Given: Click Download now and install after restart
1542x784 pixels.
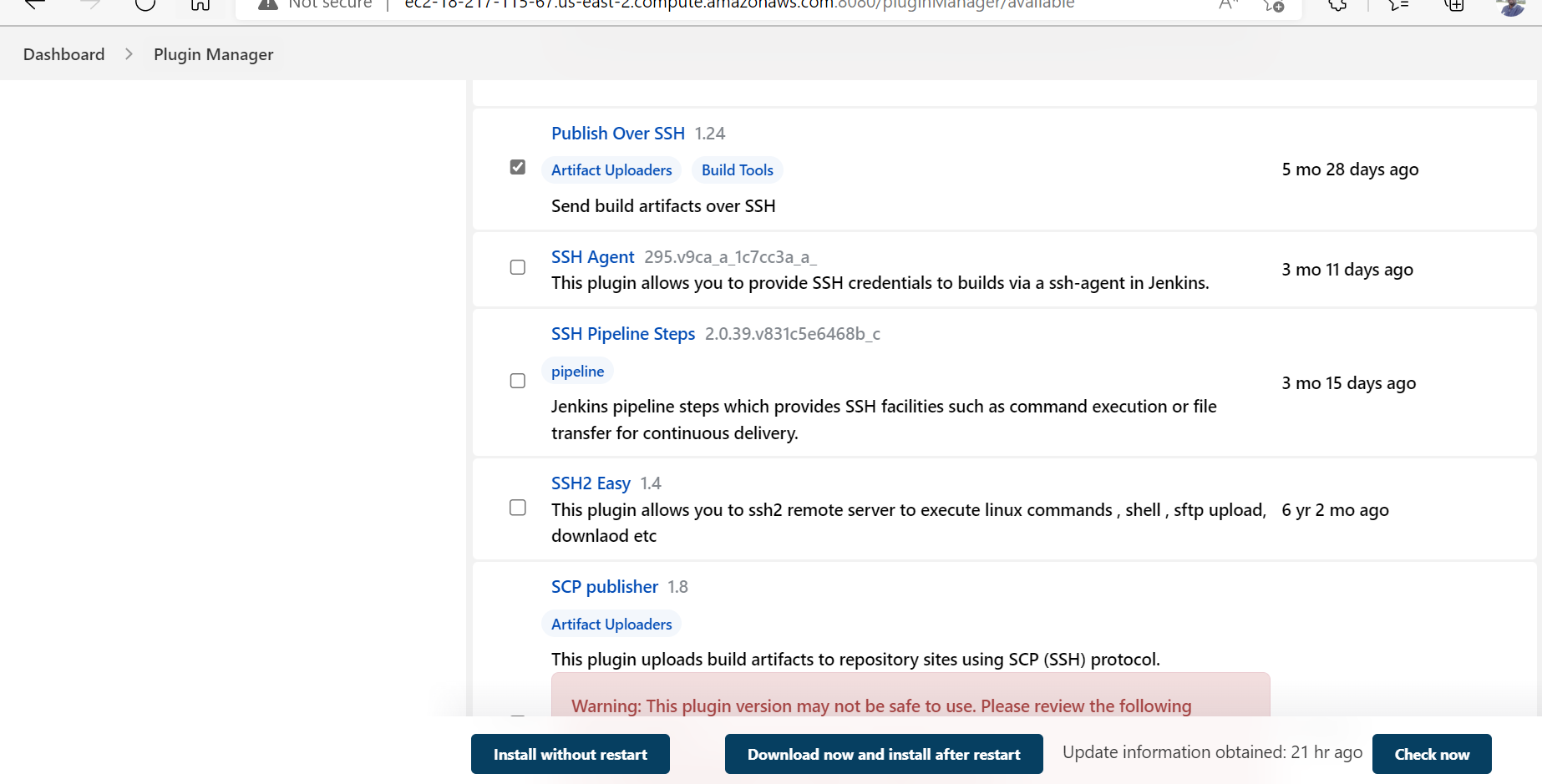Looking at the screenshot, I should (883, 754).
